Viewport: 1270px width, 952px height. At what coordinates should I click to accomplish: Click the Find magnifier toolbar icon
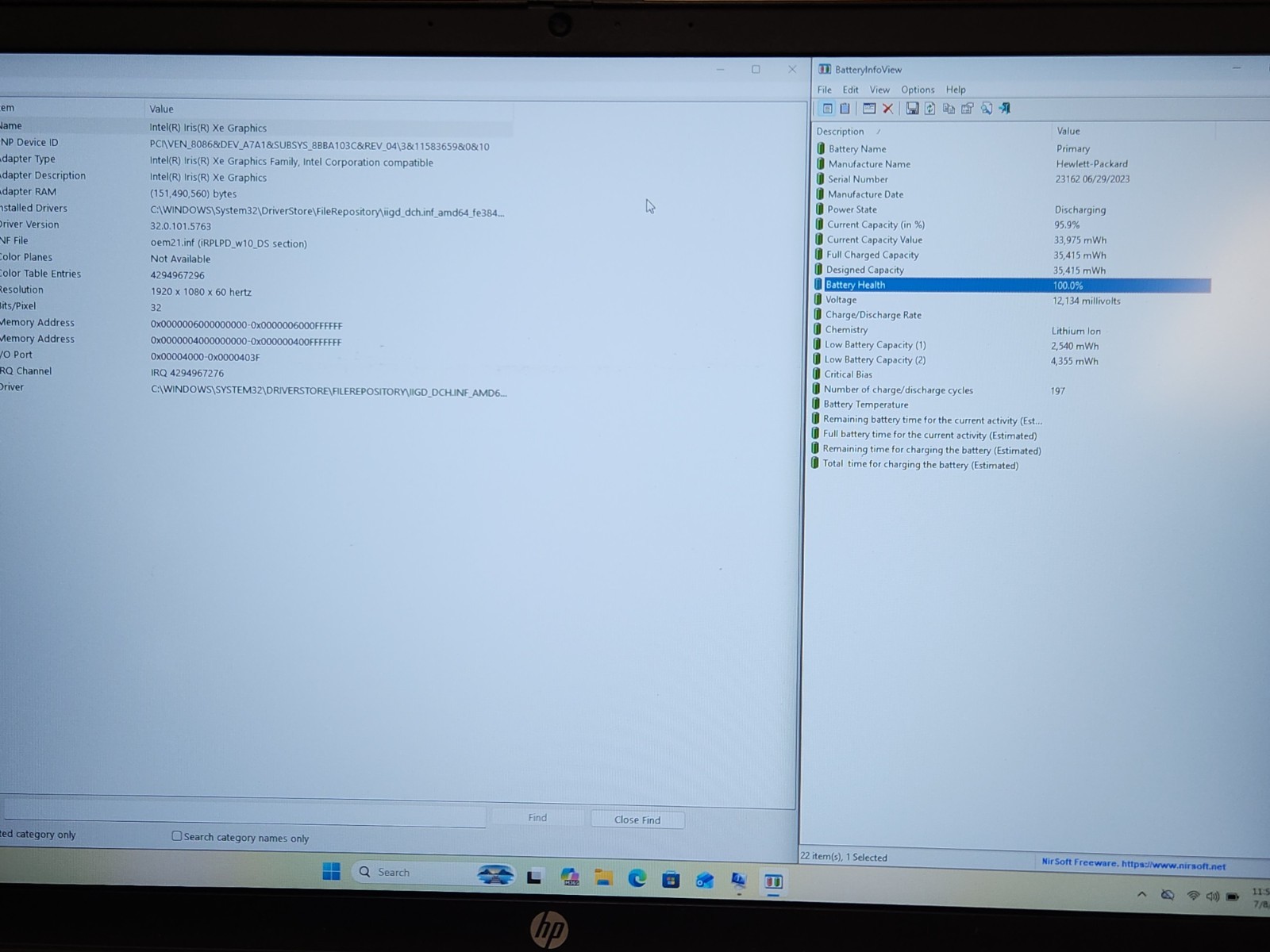tap(987, 109)
